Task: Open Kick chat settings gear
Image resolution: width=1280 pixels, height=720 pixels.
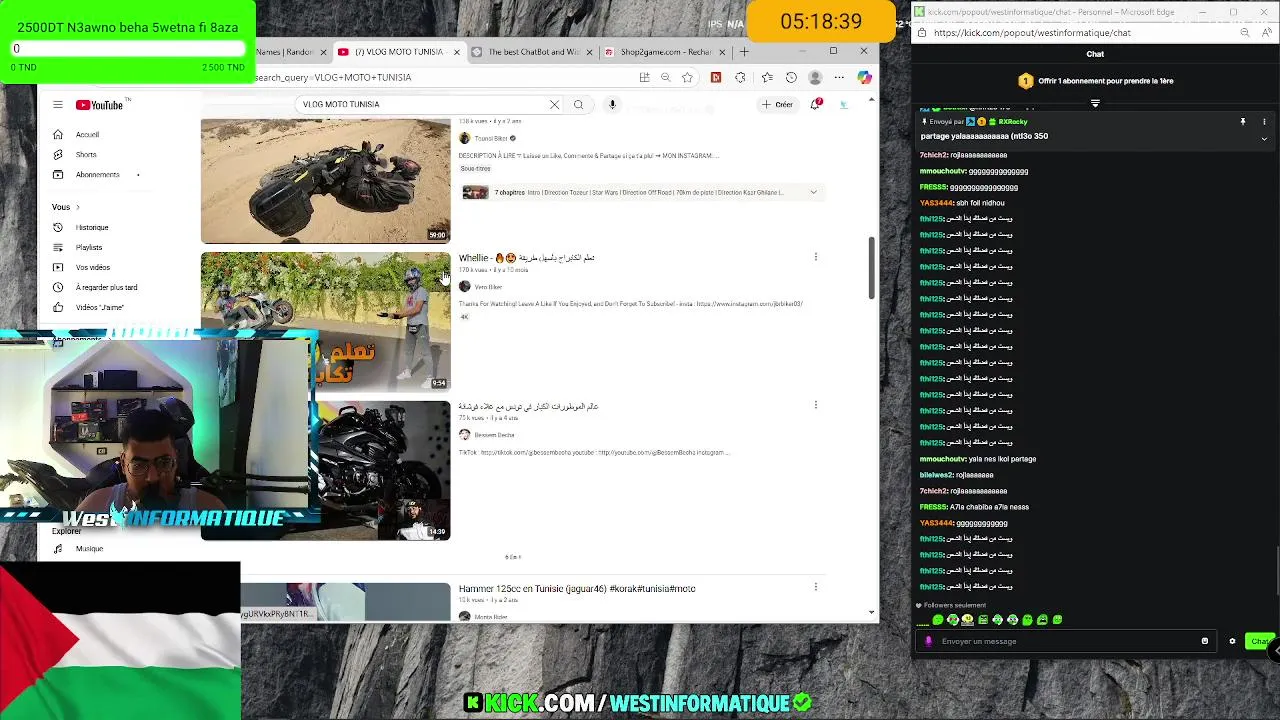Action: [1232, 641]
